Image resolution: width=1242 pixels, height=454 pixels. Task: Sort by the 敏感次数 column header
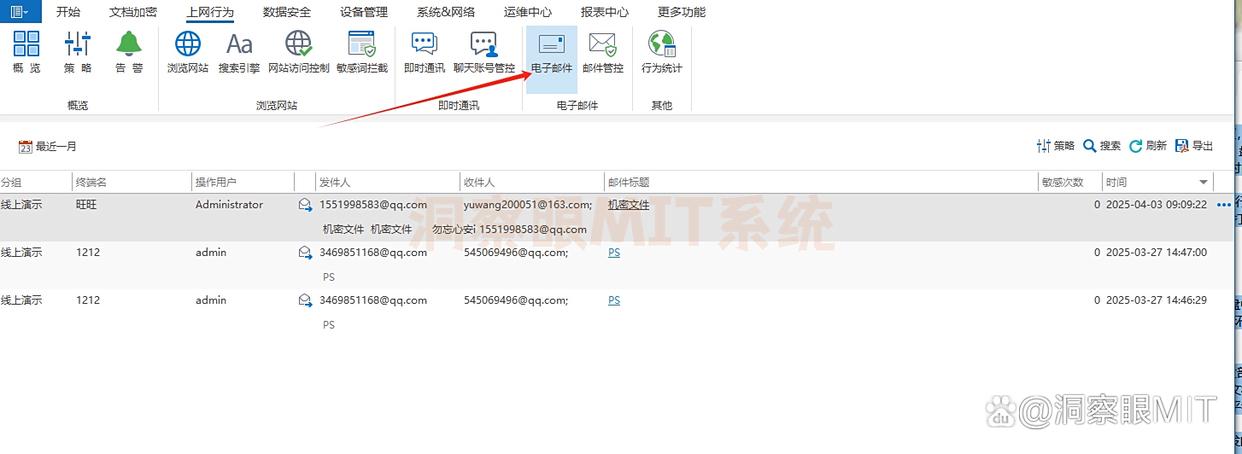click(x=1063, y=182)
